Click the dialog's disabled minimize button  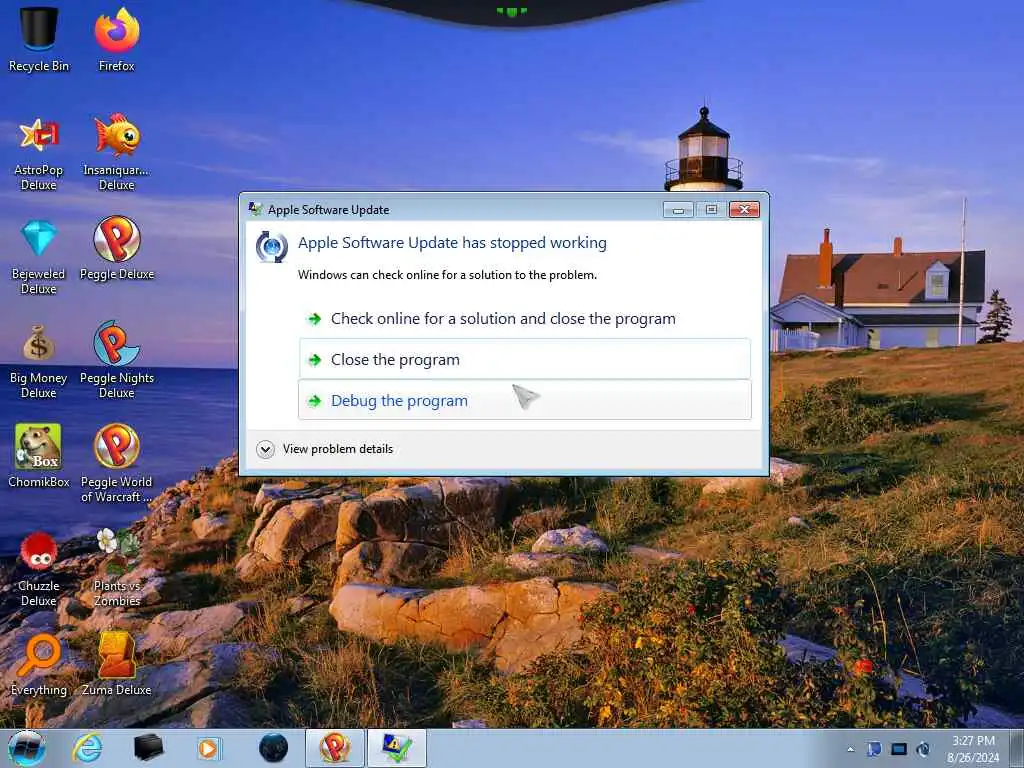[x=679, y=210]
